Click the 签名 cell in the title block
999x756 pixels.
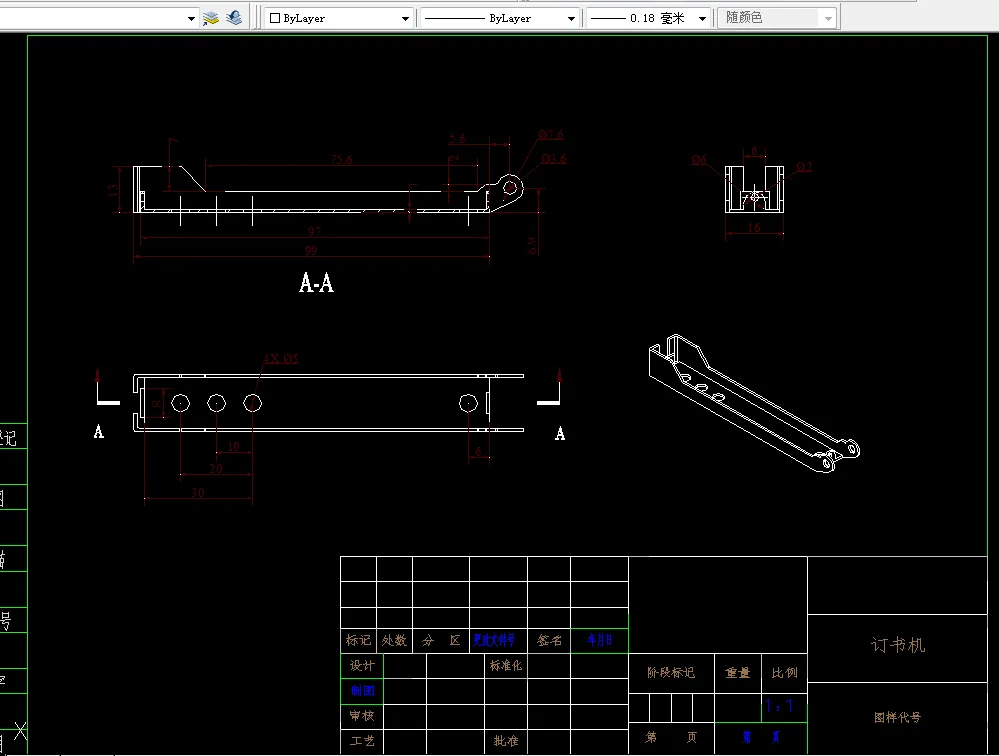point(549,640)
